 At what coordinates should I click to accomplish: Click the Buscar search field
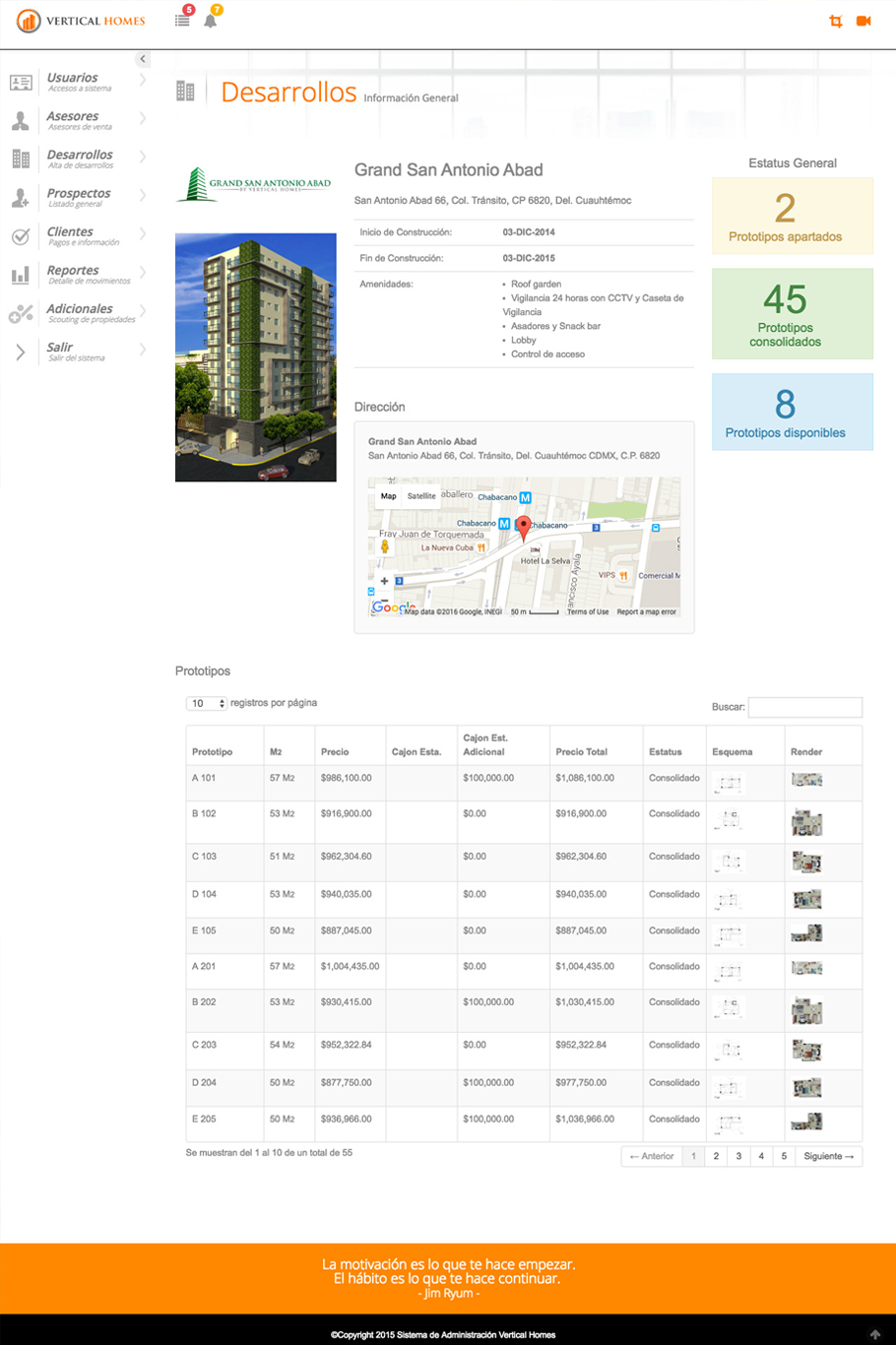[805, 707]
